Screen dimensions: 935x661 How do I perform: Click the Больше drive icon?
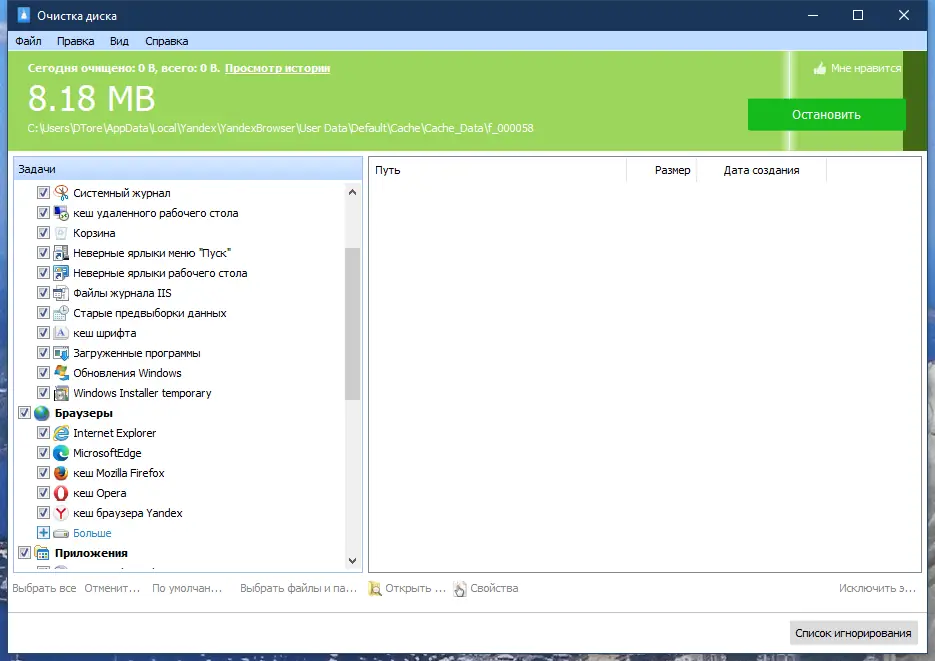click(61, 533)
